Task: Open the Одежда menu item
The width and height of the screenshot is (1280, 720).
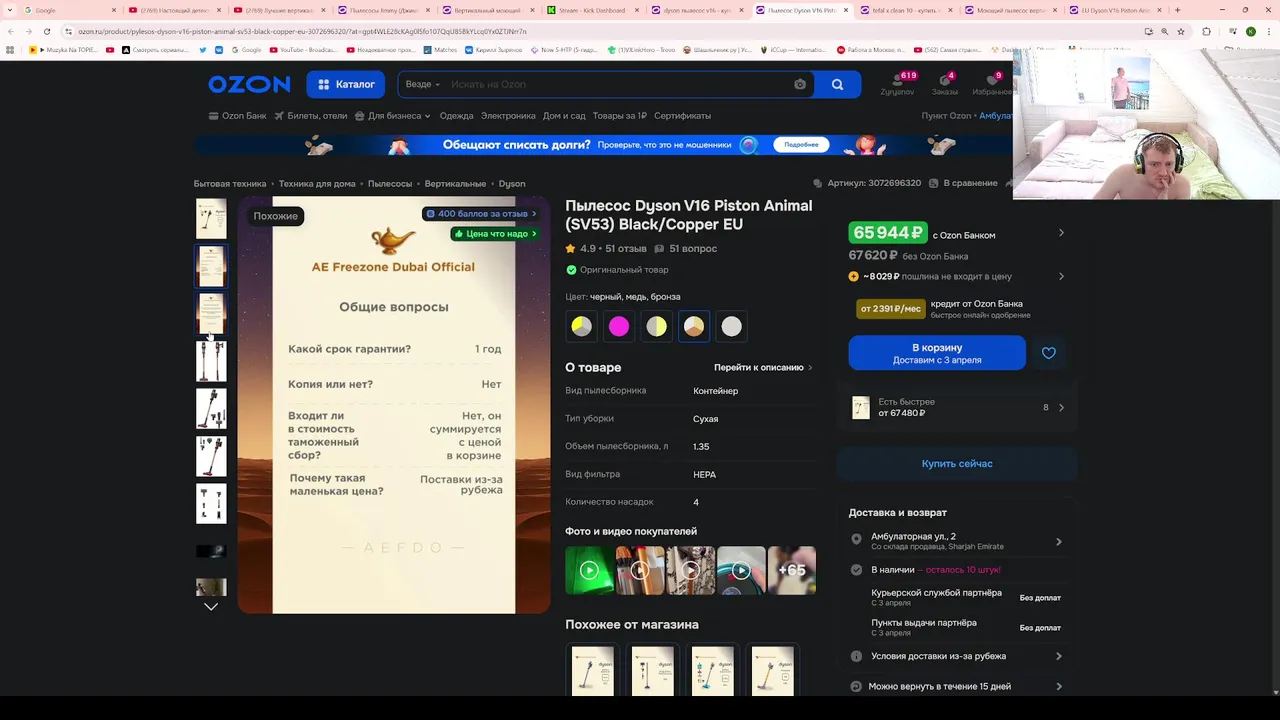Action: 456,116
